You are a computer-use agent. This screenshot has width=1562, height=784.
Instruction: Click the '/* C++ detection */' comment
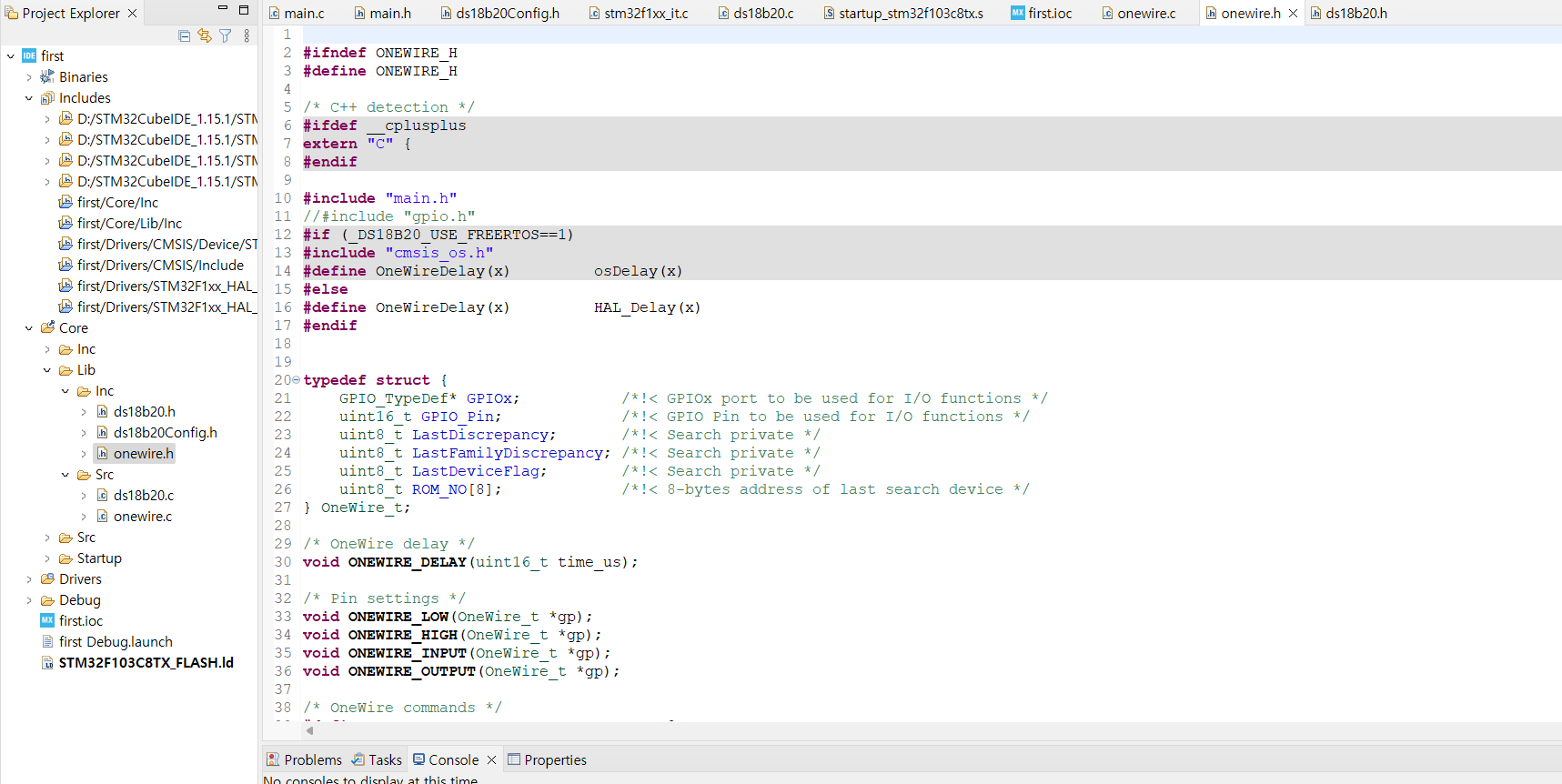point(389,107)
